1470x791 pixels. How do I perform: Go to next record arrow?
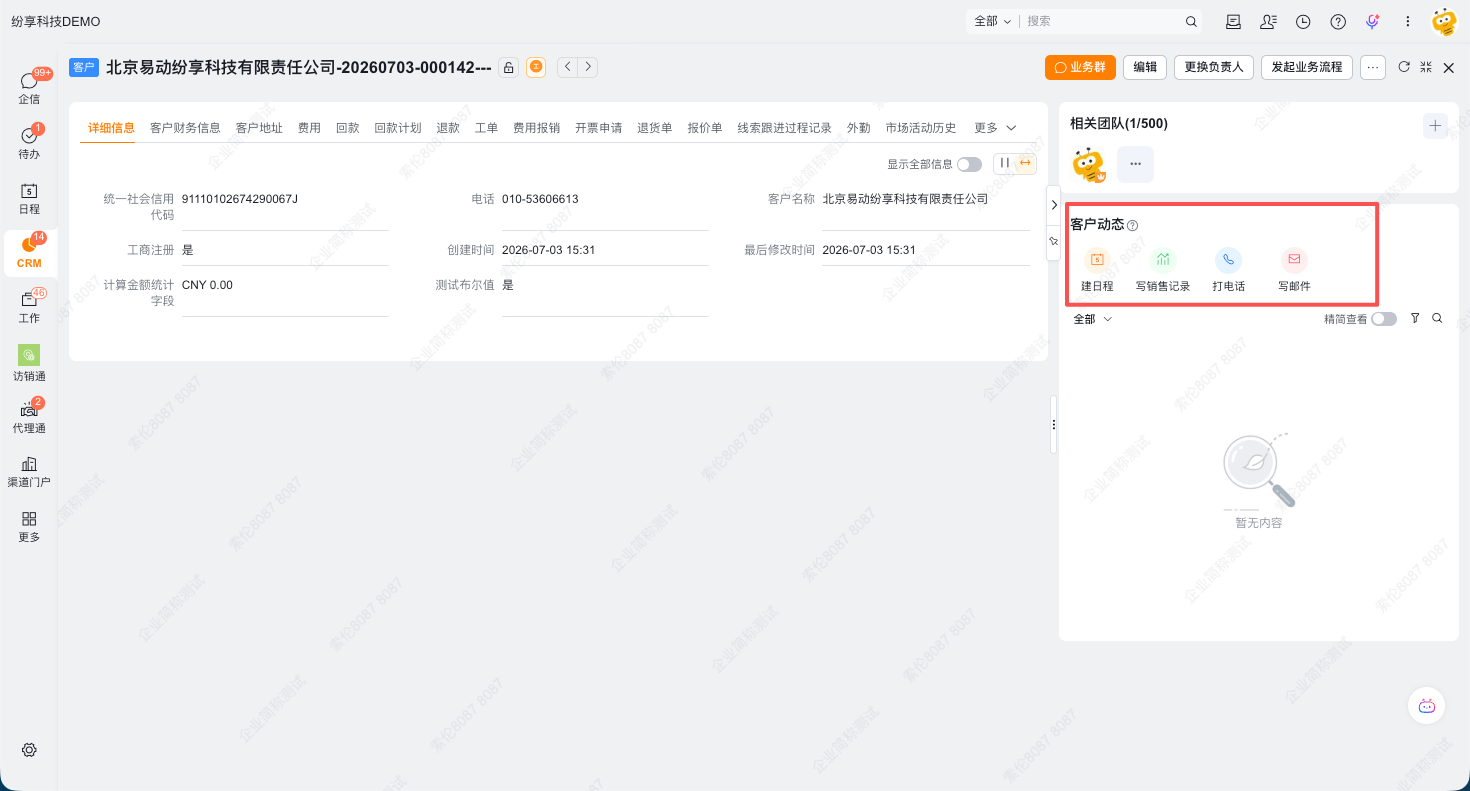tap(588, 67)
